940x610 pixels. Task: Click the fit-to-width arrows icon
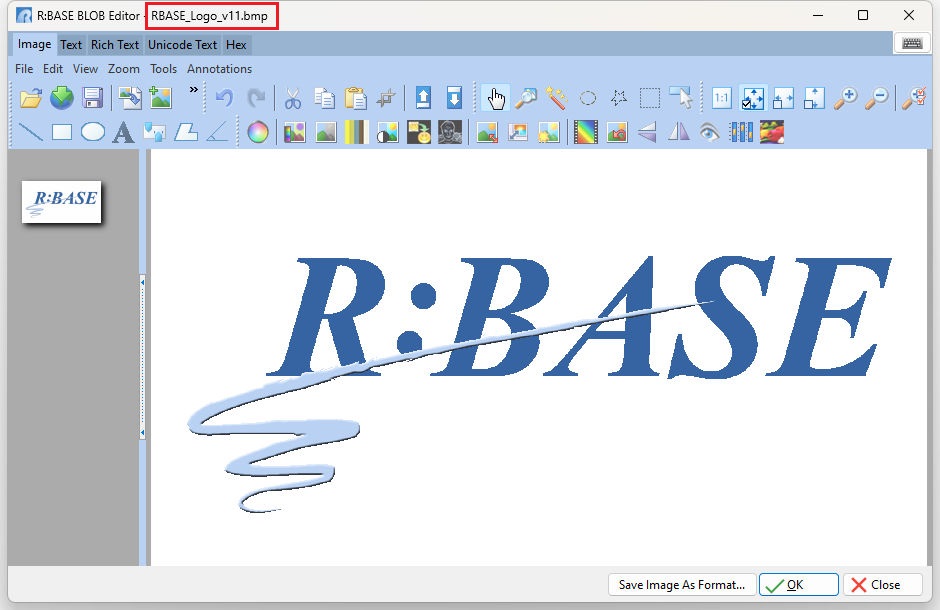click(x=784, y=98)
